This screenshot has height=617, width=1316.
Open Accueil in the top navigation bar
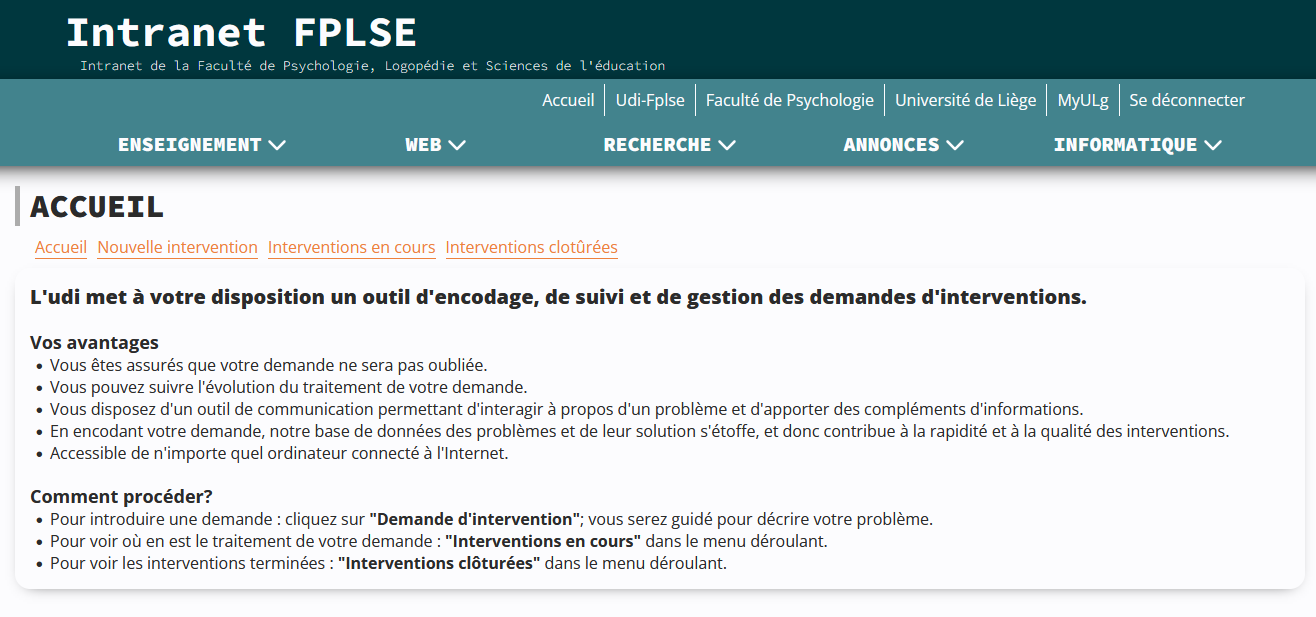coord(568,100)
